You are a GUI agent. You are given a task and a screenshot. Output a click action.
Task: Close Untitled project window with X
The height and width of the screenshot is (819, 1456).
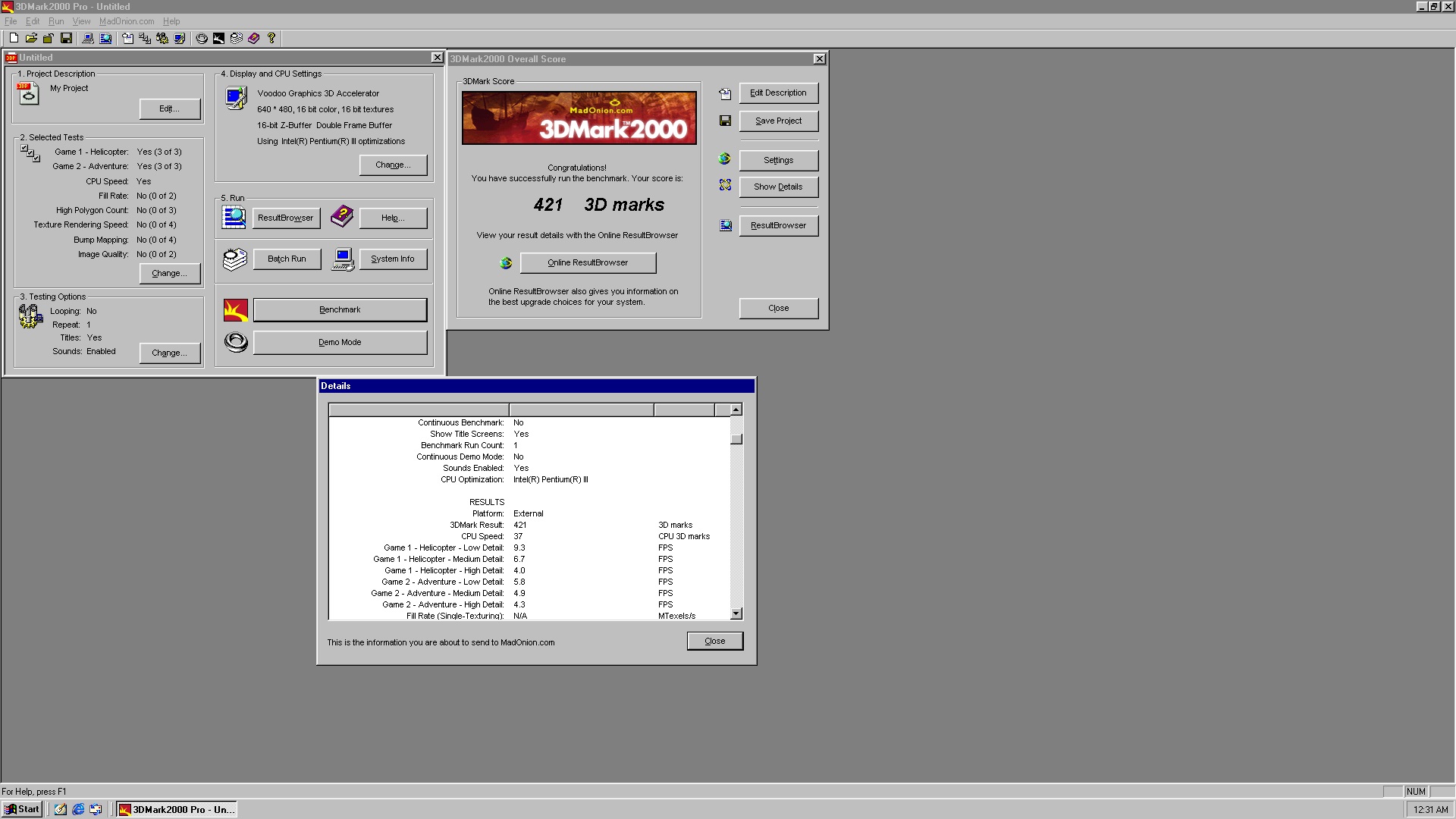(x=438, y=58)
